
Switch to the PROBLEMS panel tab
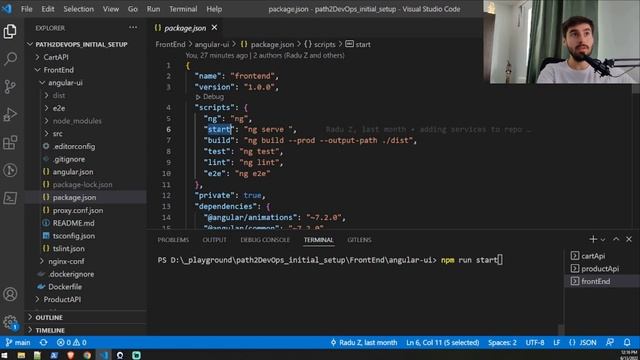click(x=173, y=240)
